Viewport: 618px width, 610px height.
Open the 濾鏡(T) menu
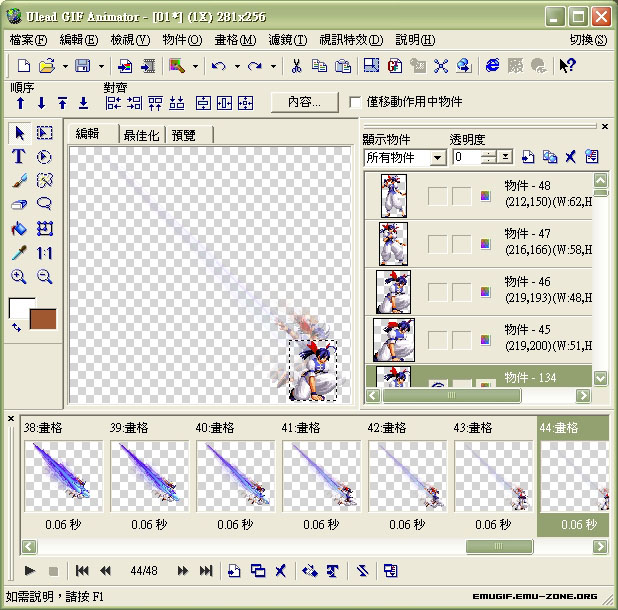287,40
